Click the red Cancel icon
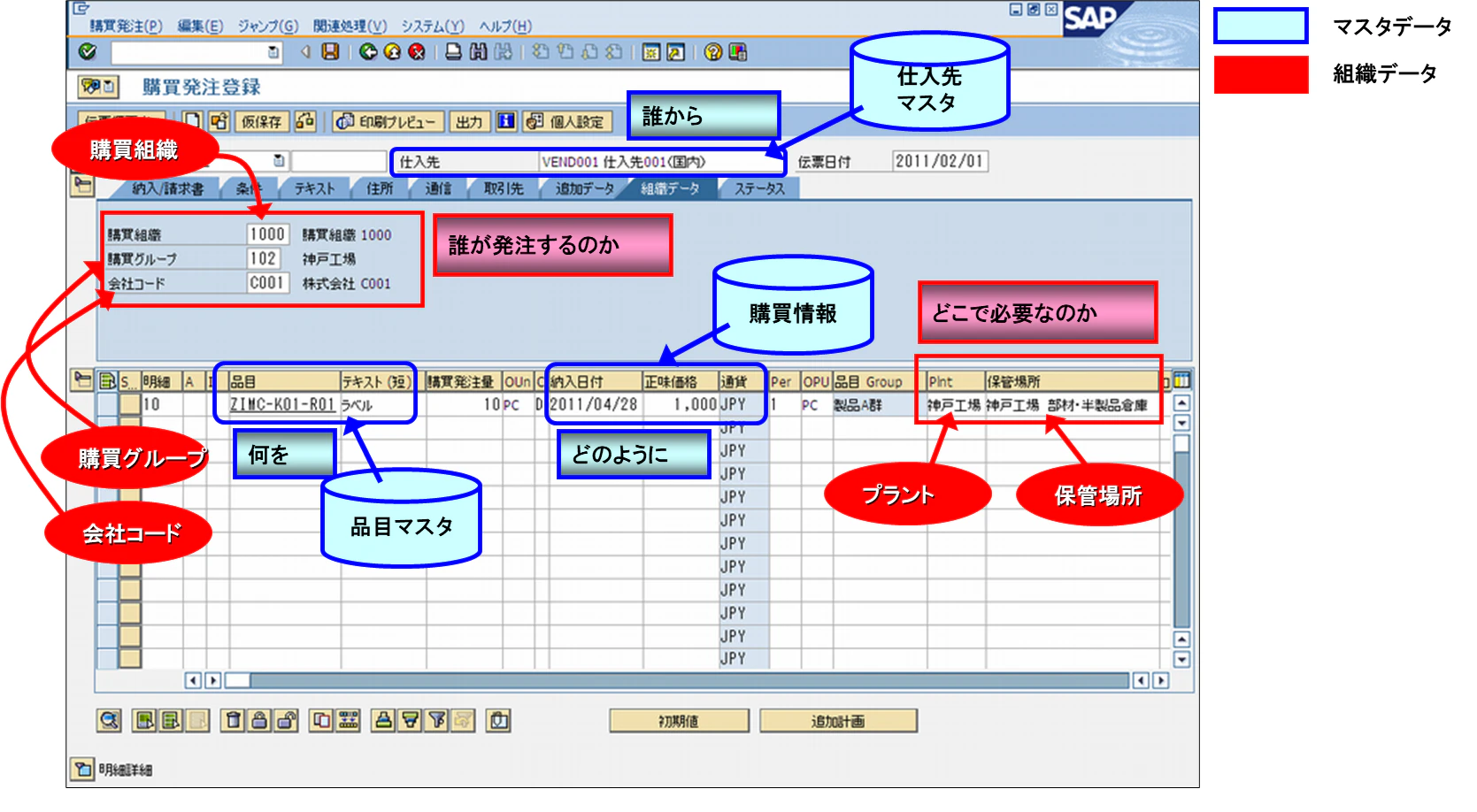This screenshot has width=1477, height=812. [416, 51]
